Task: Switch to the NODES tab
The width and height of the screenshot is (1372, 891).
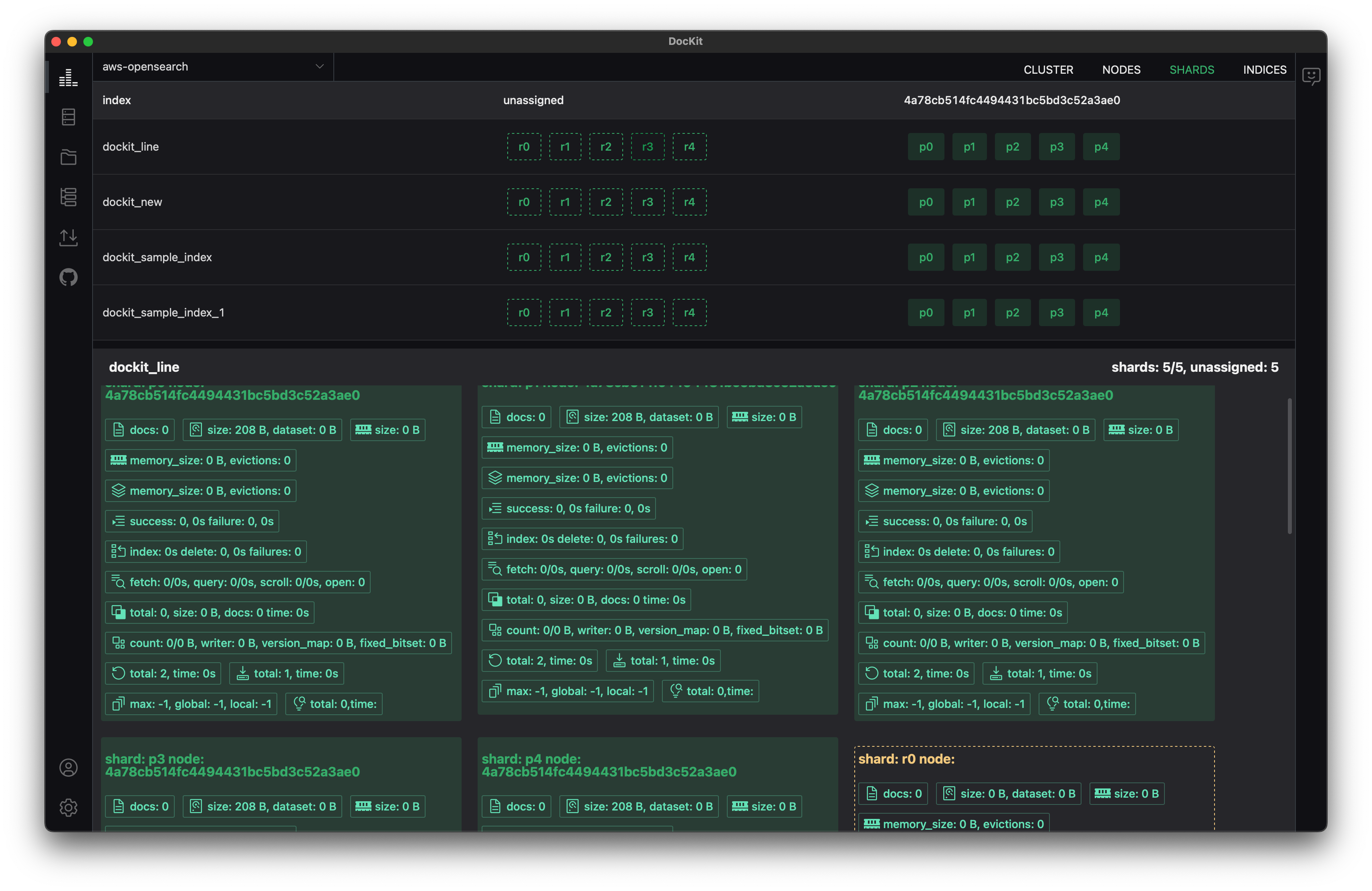Action: (1121, 70)
